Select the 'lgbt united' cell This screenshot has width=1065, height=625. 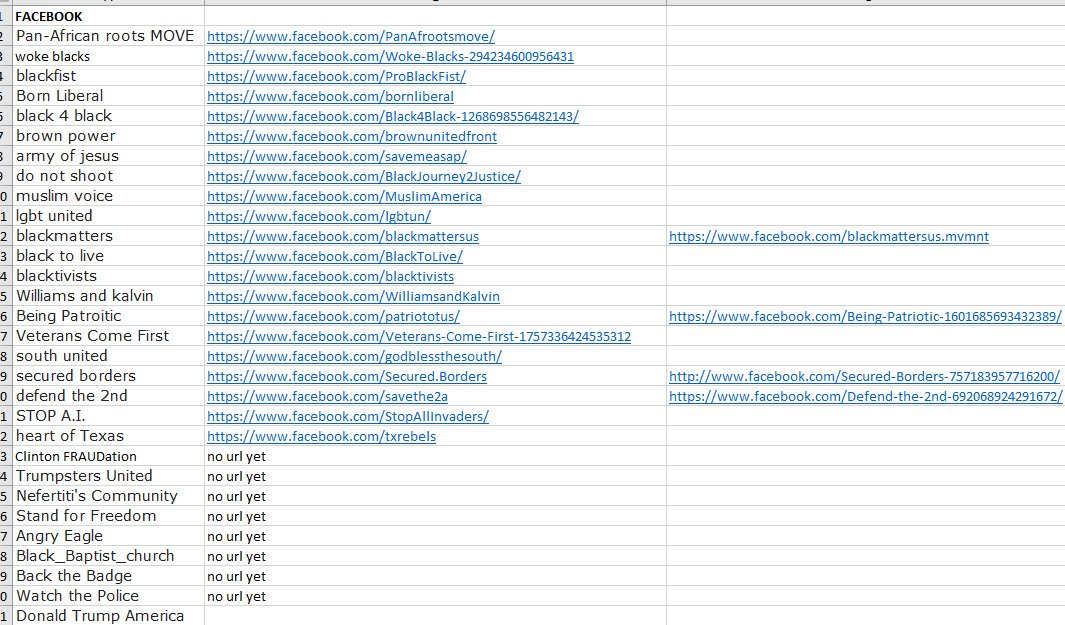click(x=108, y=216)
